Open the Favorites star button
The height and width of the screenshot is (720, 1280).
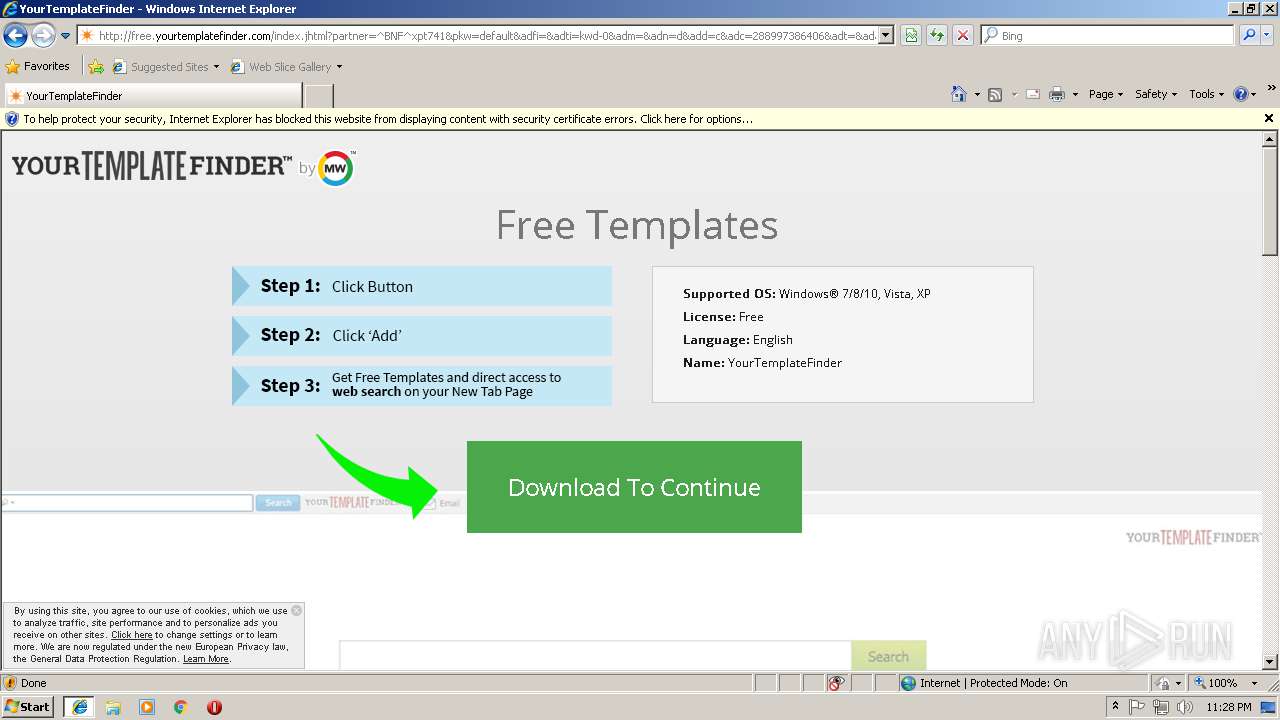38,67
